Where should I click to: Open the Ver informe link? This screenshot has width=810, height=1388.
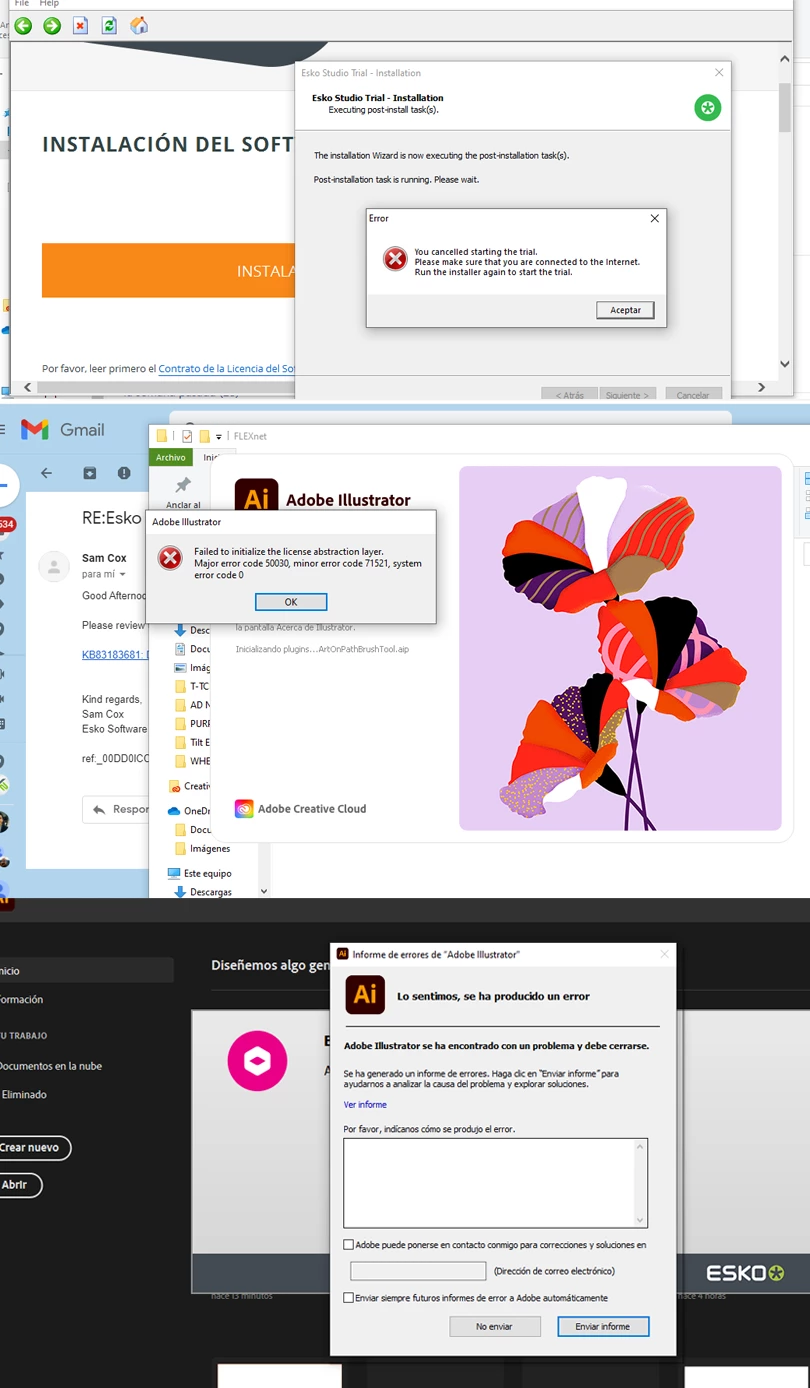[365, 1105]
